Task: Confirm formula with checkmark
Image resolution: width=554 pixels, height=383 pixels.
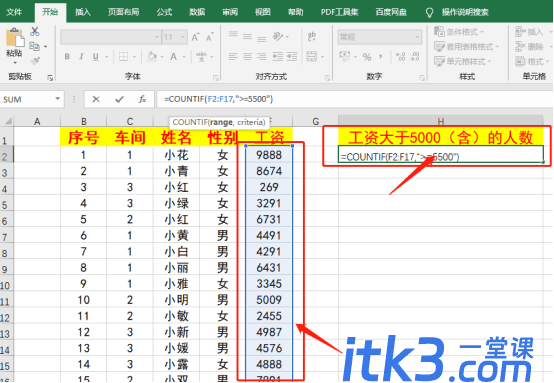Action: coord(119,99)
